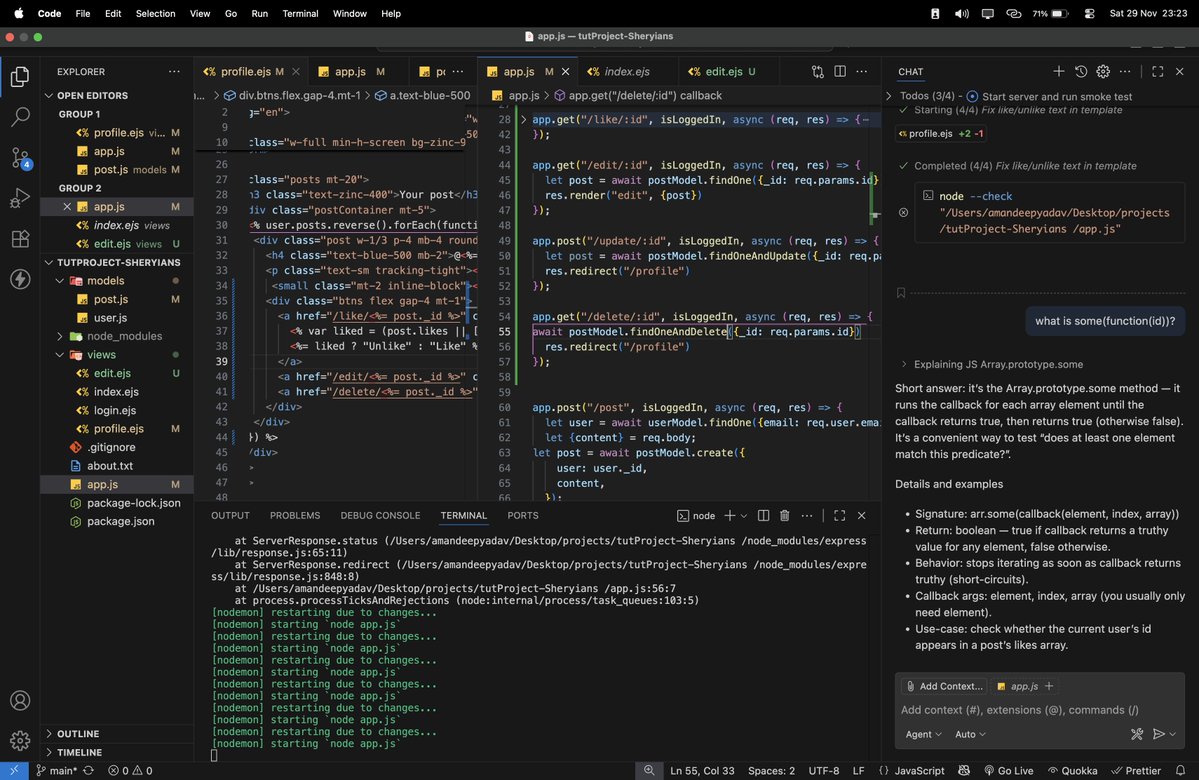Open the Selection menu
1199x780 pixels.
click(155, 13)
